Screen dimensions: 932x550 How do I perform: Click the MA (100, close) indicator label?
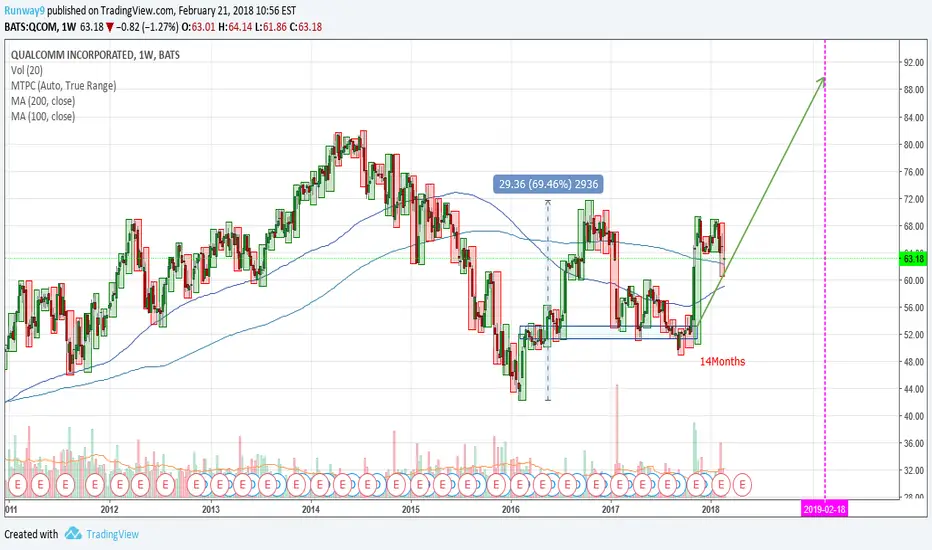(43, 117)
